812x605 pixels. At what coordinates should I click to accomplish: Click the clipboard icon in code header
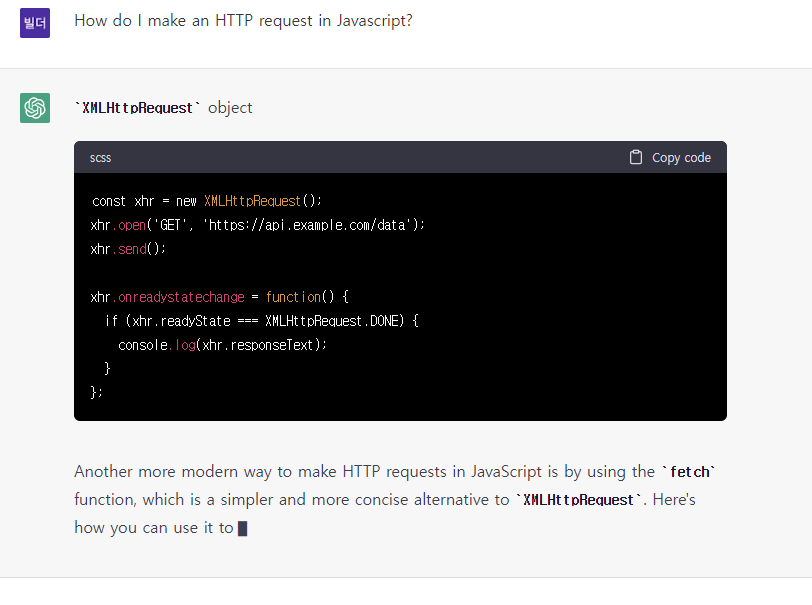tap(635, 157)
